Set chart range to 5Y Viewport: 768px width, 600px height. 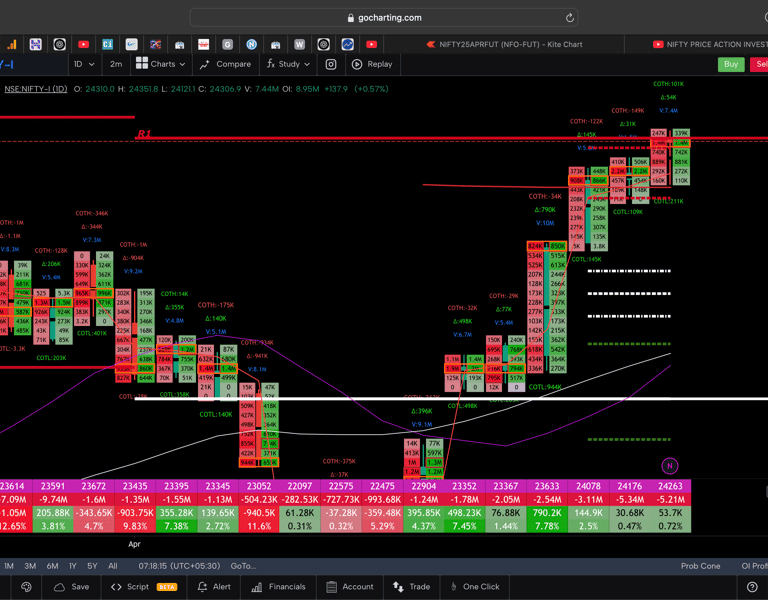[x=92, y=566]
